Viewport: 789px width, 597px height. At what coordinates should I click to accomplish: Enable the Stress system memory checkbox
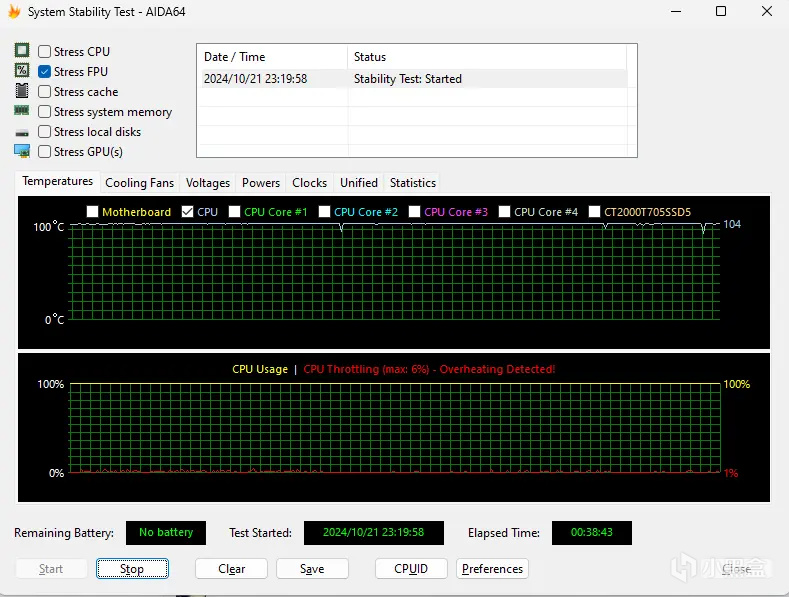pos(44,112)
